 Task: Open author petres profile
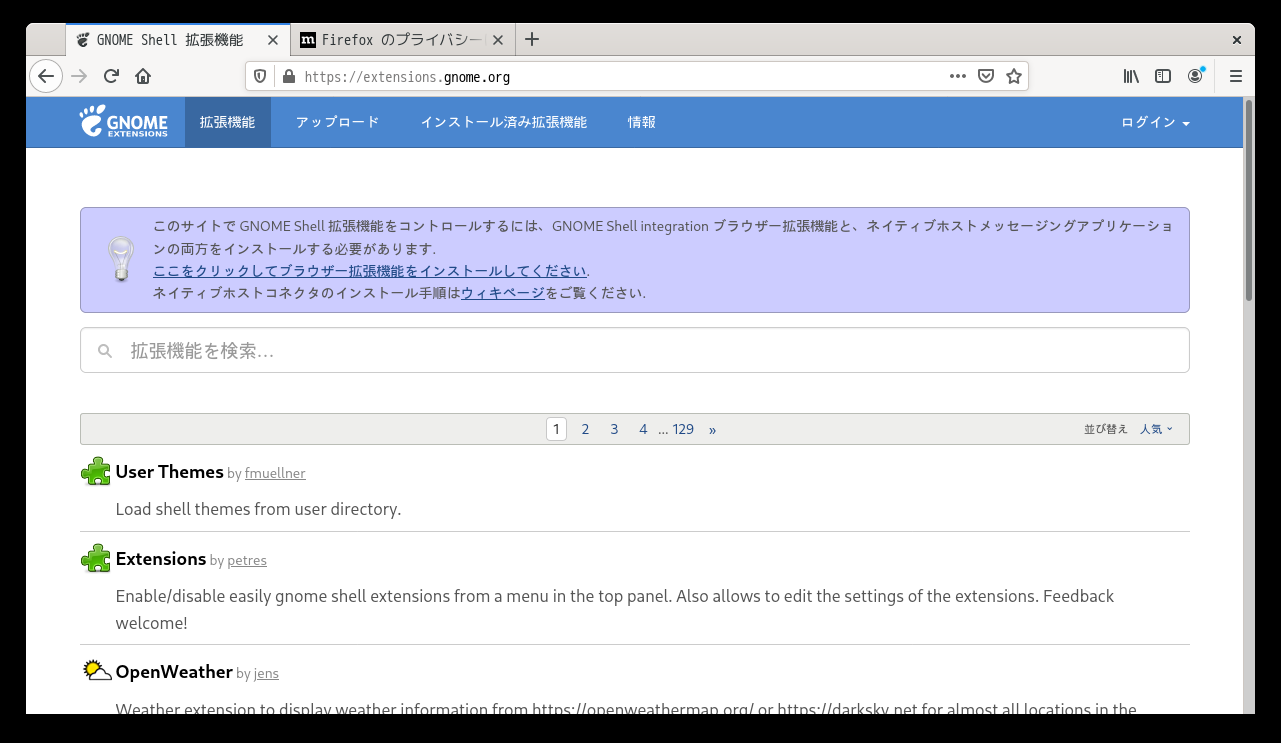pos(247,560)
